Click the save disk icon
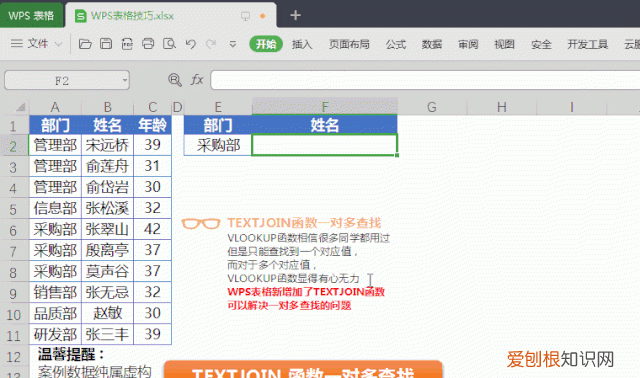This screenshot has height=378, width=640. [106, 44]
